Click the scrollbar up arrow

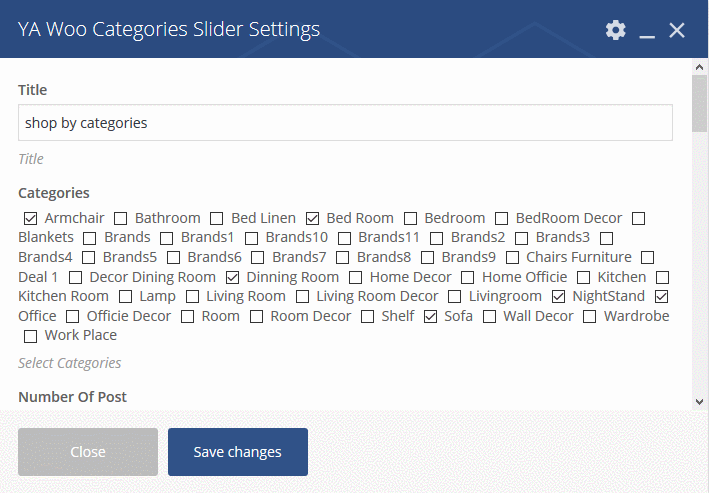point(699,67)
